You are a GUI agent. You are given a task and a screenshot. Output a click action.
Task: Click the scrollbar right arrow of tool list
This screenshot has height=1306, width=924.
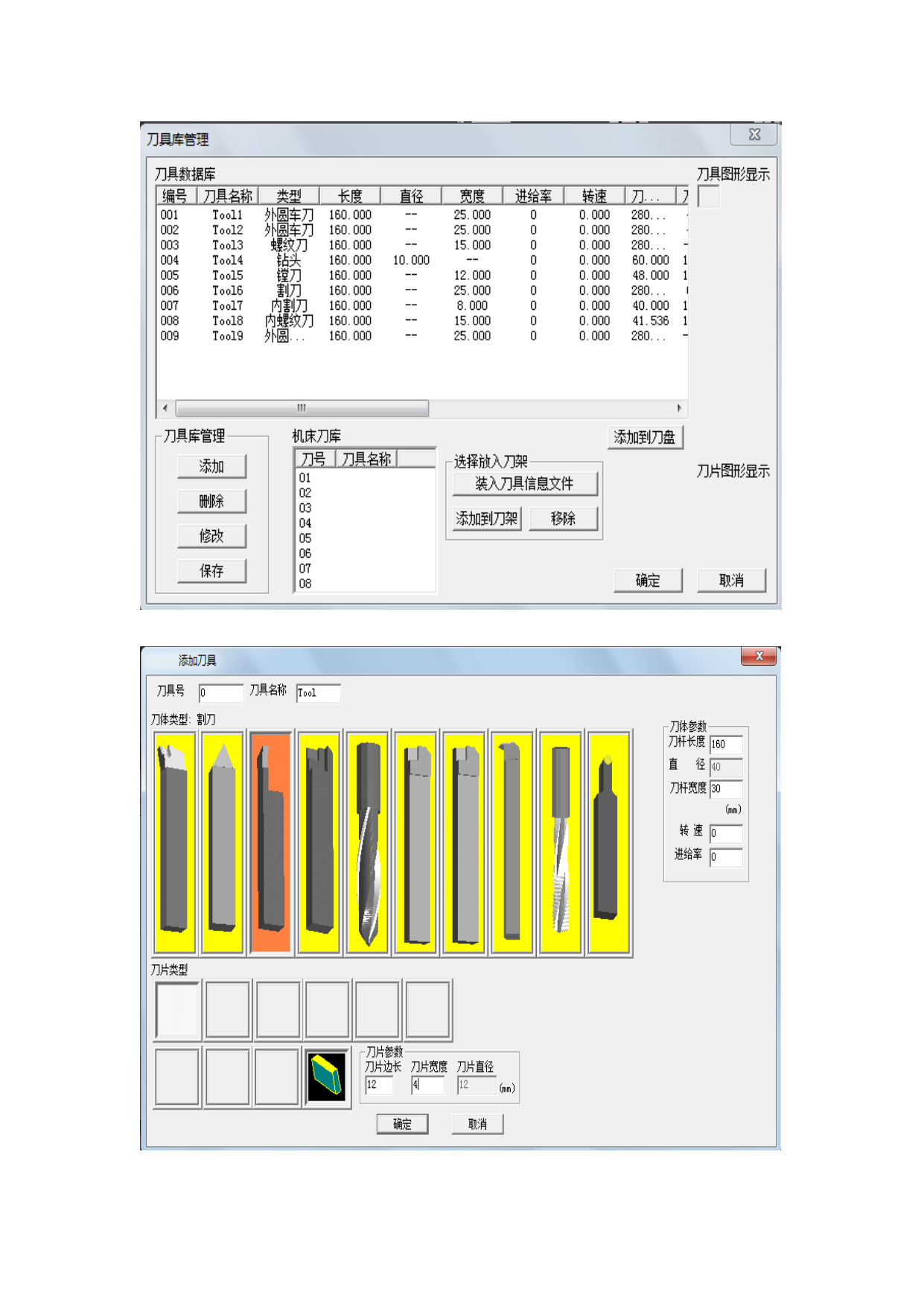(x=679, y=408)
